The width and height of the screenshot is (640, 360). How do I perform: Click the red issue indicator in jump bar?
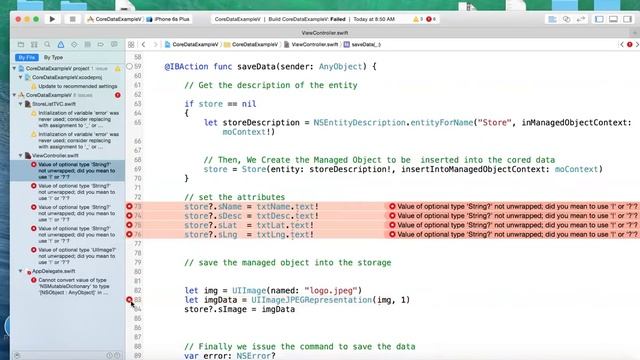click(x=630, y=44)
